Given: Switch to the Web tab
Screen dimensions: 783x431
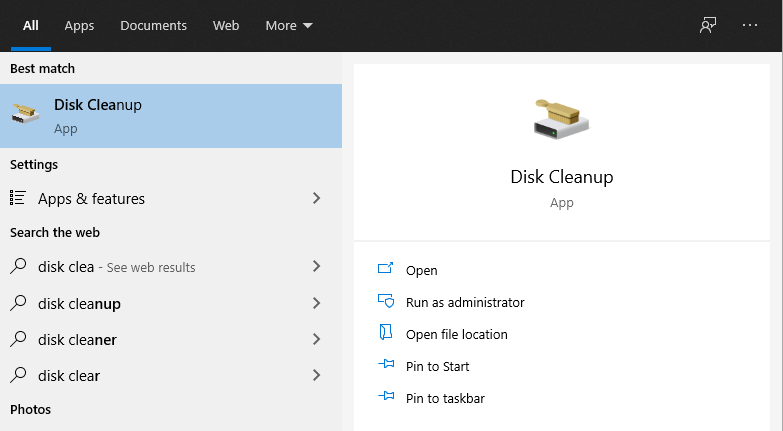Looking at the screenshot, I should (226, 25).
